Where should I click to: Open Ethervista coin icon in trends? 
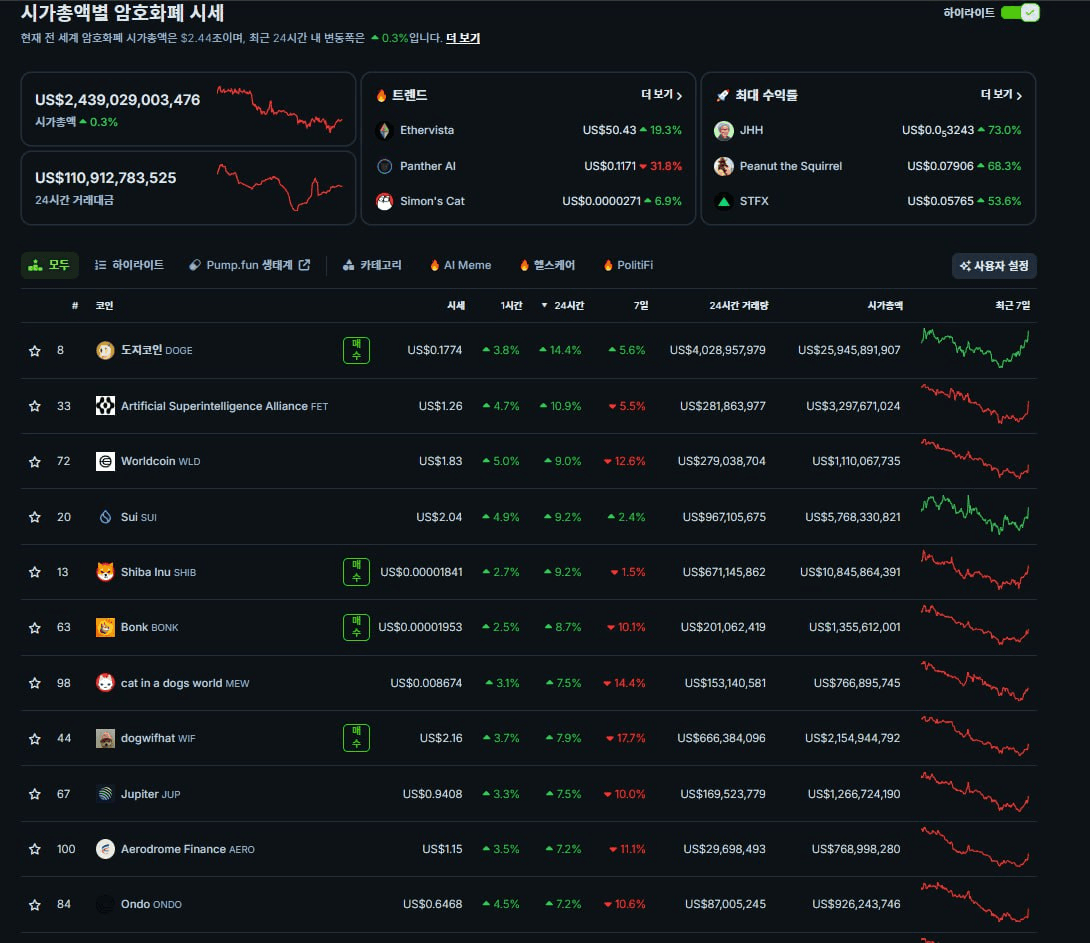[384, 130]
